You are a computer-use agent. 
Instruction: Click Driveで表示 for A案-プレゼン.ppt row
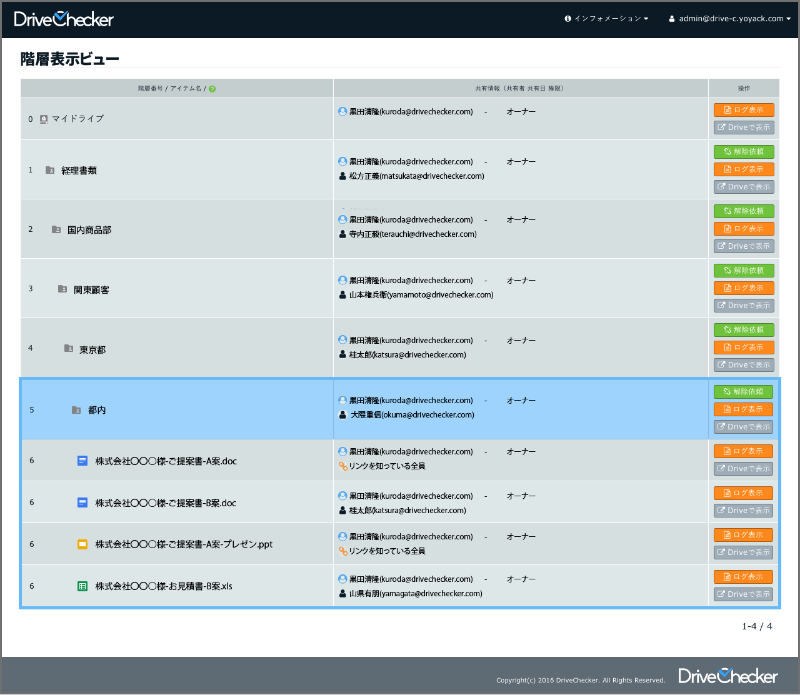[x=743, y=552]
